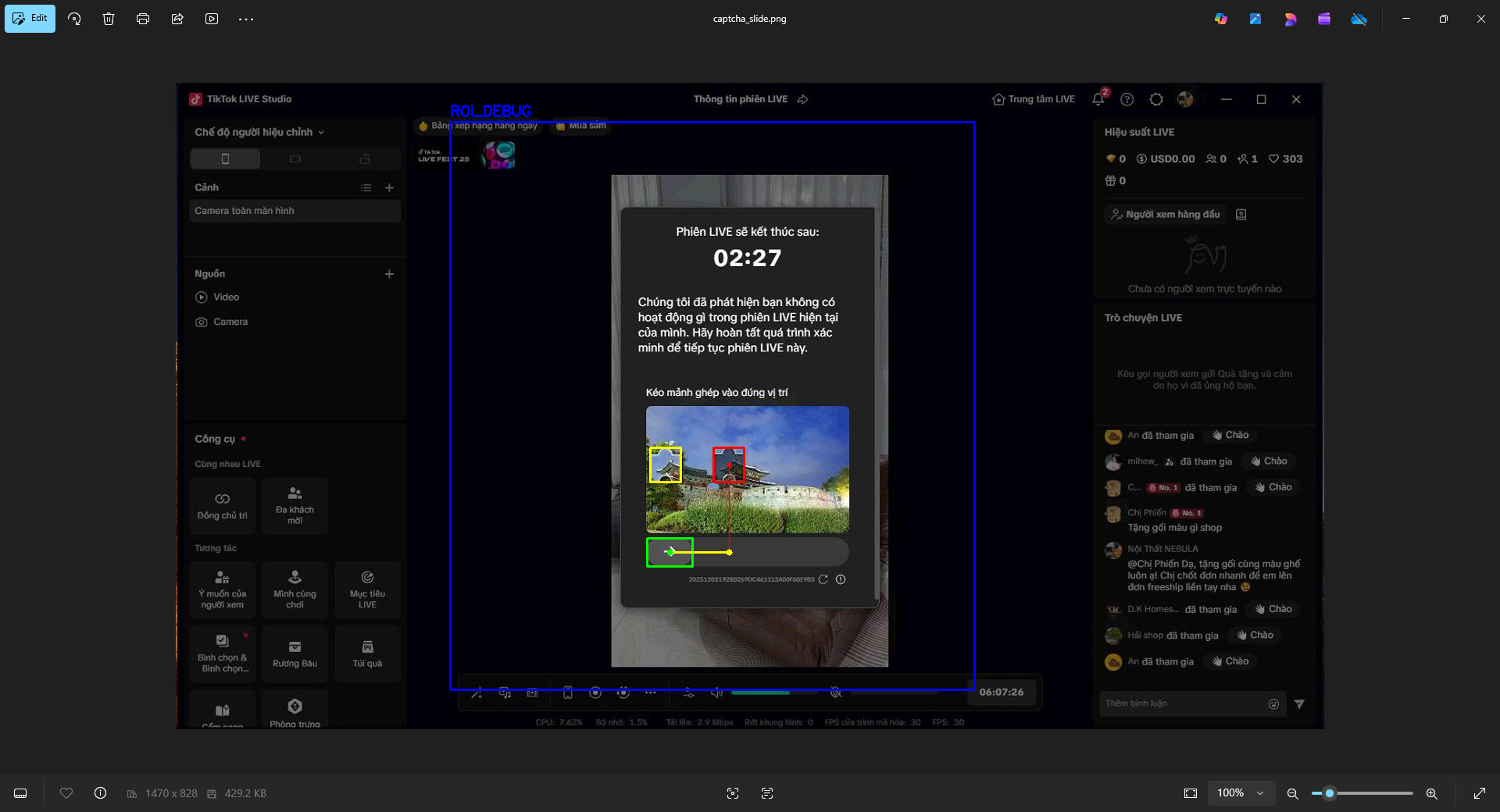Expand the 100% zoom level dropdown

[x=1260, y=793]
